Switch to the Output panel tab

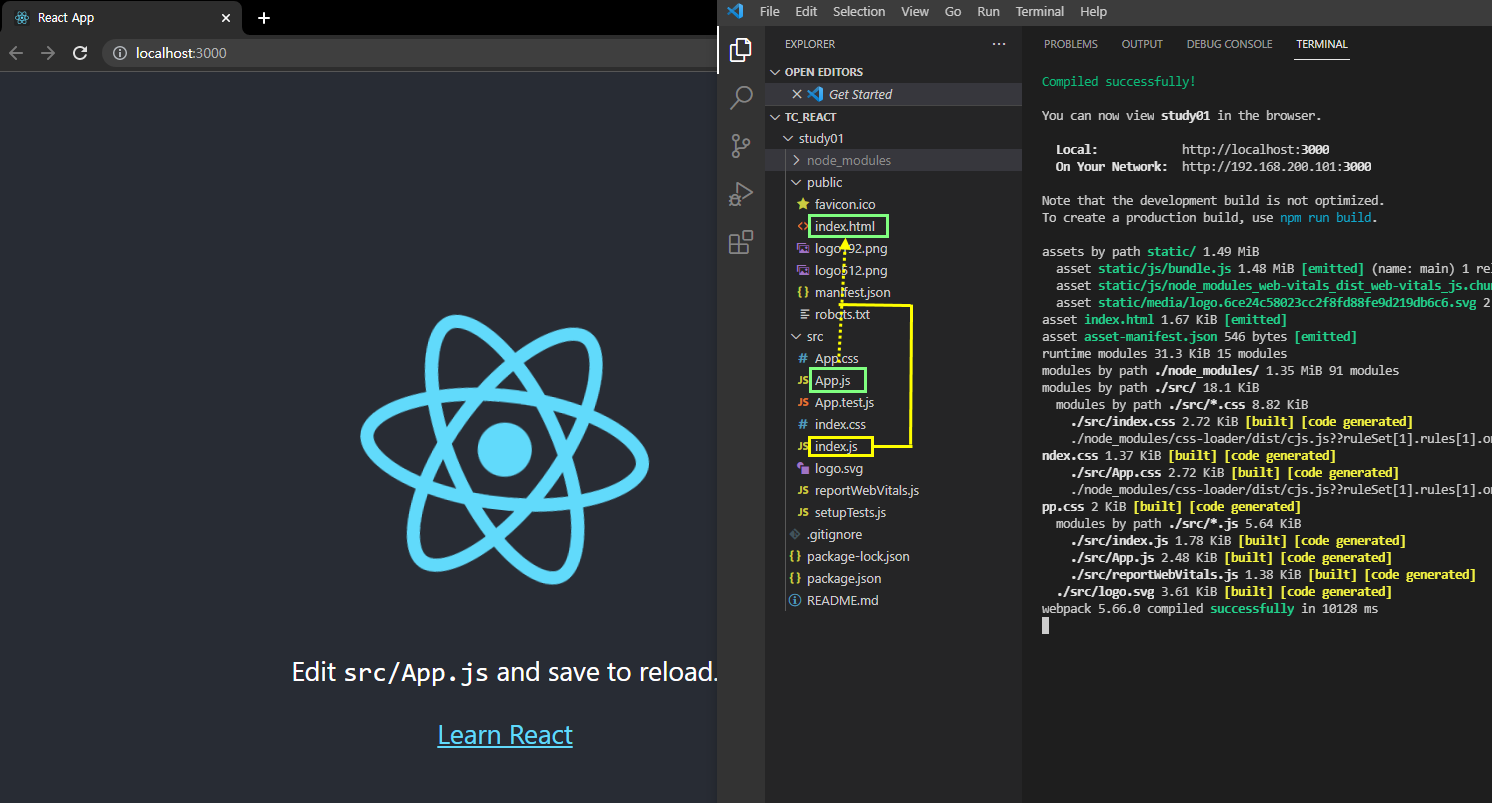coord(1142,44)
